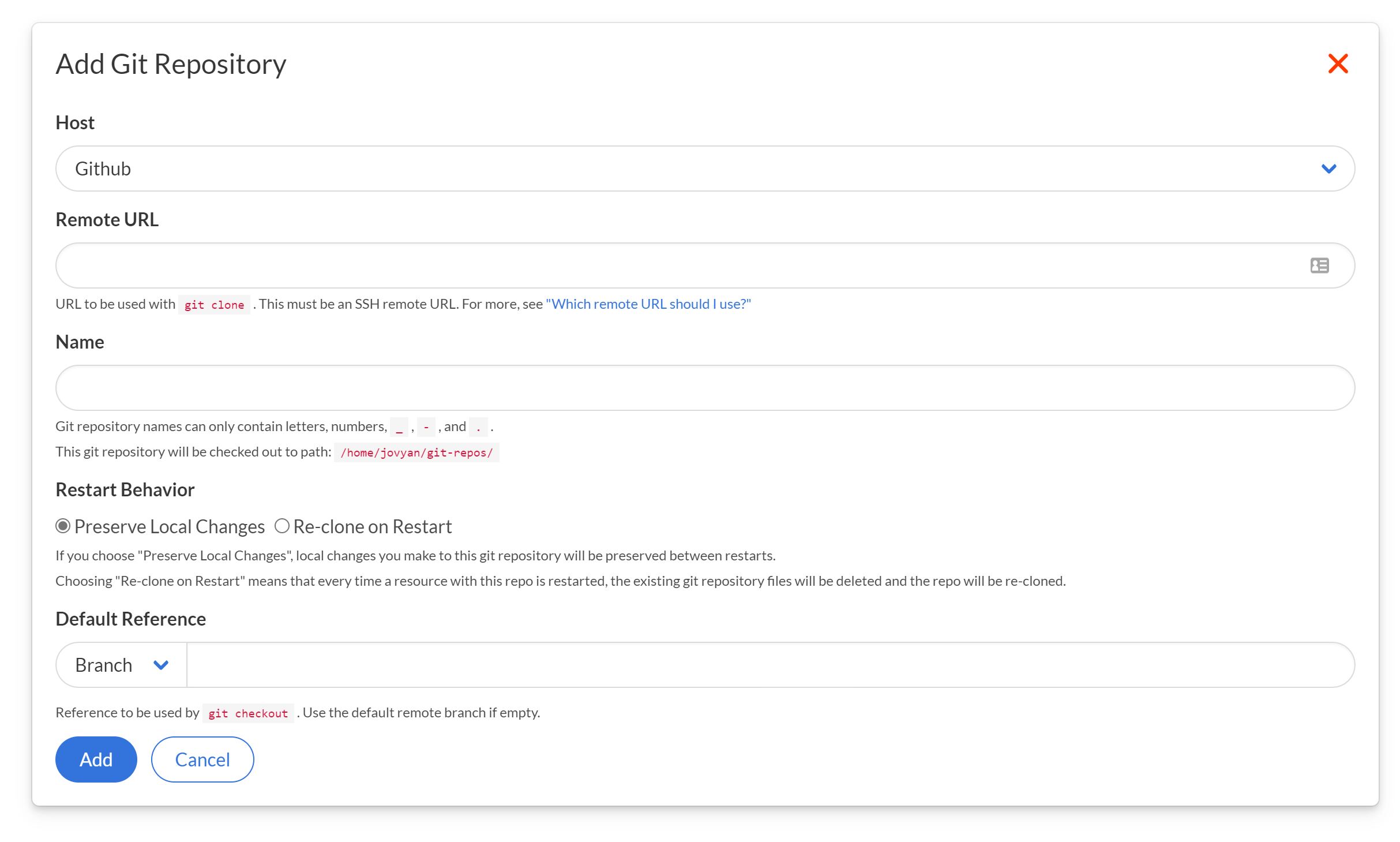The width and height of the screenshot is (1400, 842).
Task: Choose the Re-clone on Restart option
Action: [x=282, y=526]
